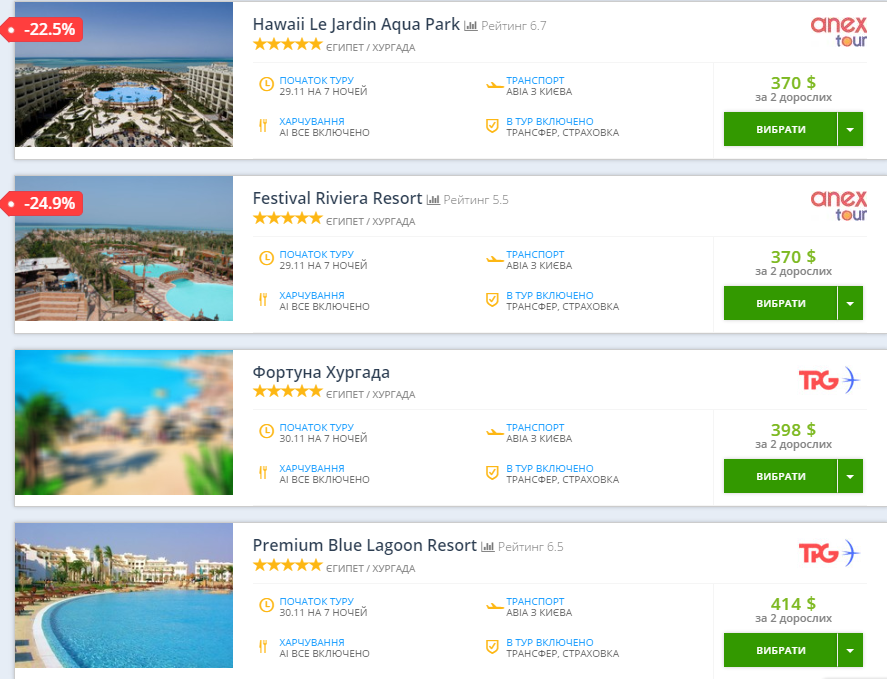Click the fork and knife icon on Premium Blue Lagoon
The height and width of the screenshot is (679, 887).
pyautogui.click(x=264, y=647)
